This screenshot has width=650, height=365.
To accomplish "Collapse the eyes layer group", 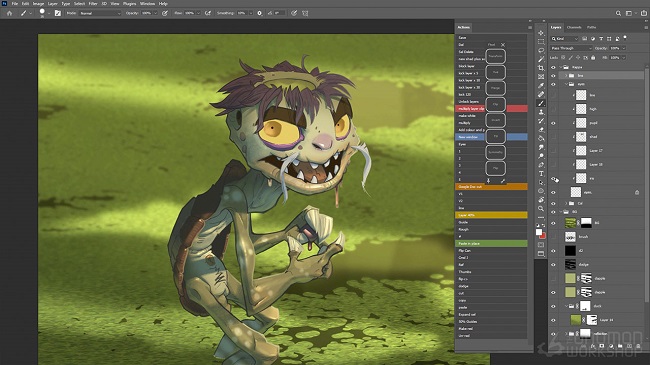I will pos(566,84).
